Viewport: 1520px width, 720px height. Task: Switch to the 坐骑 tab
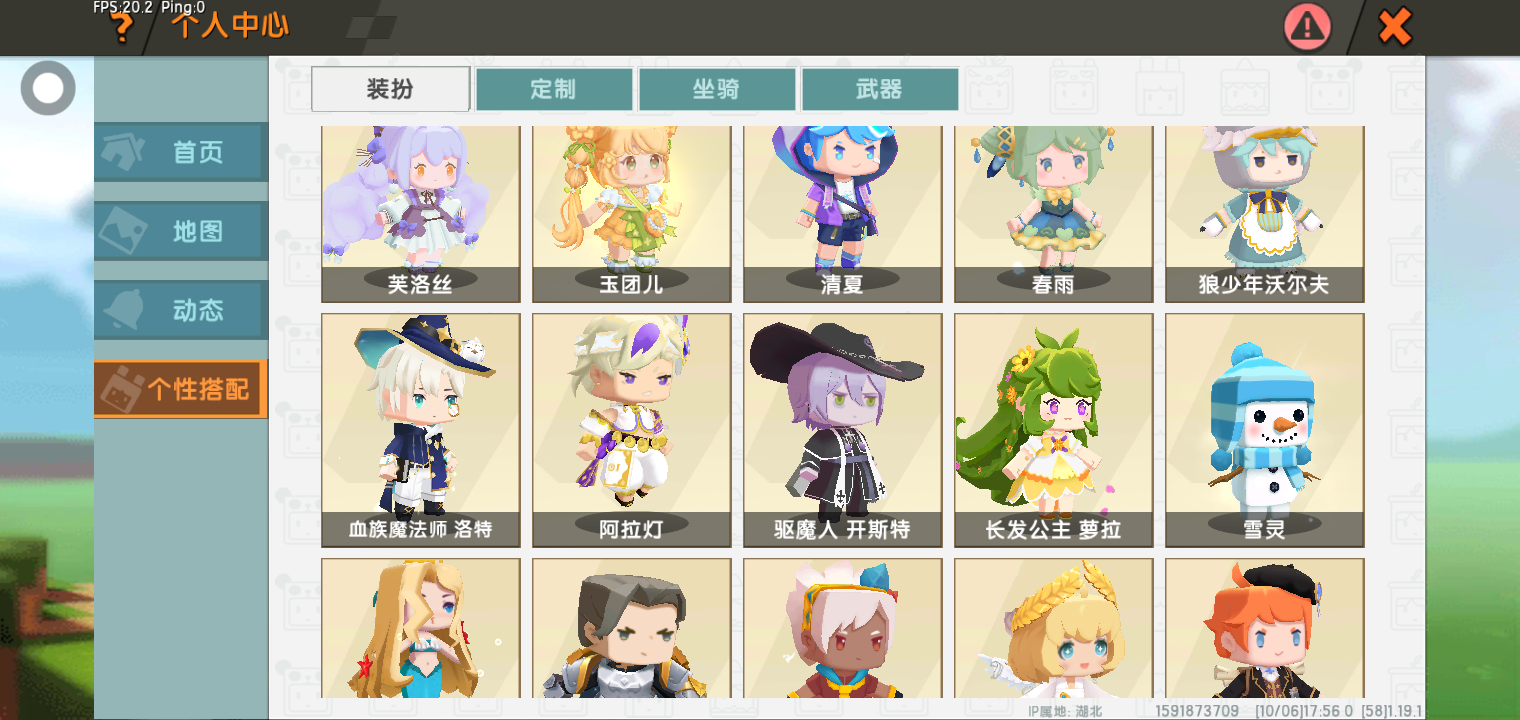coord(717,89)
